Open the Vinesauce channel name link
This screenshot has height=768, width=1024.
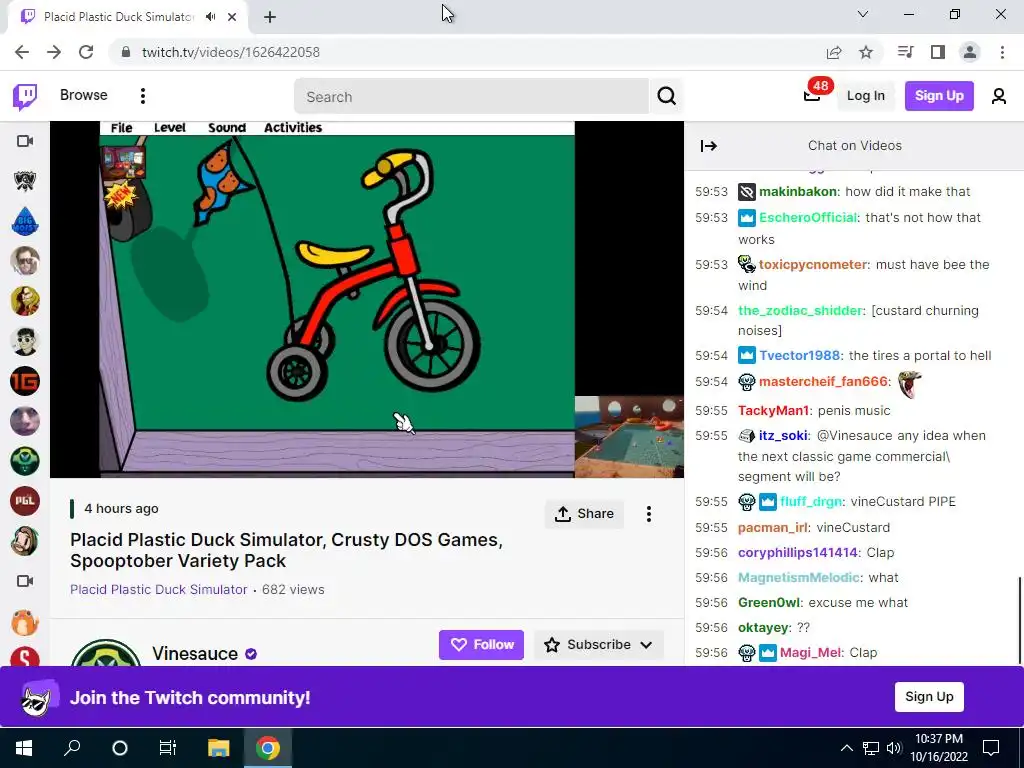[x=195, y=653]
